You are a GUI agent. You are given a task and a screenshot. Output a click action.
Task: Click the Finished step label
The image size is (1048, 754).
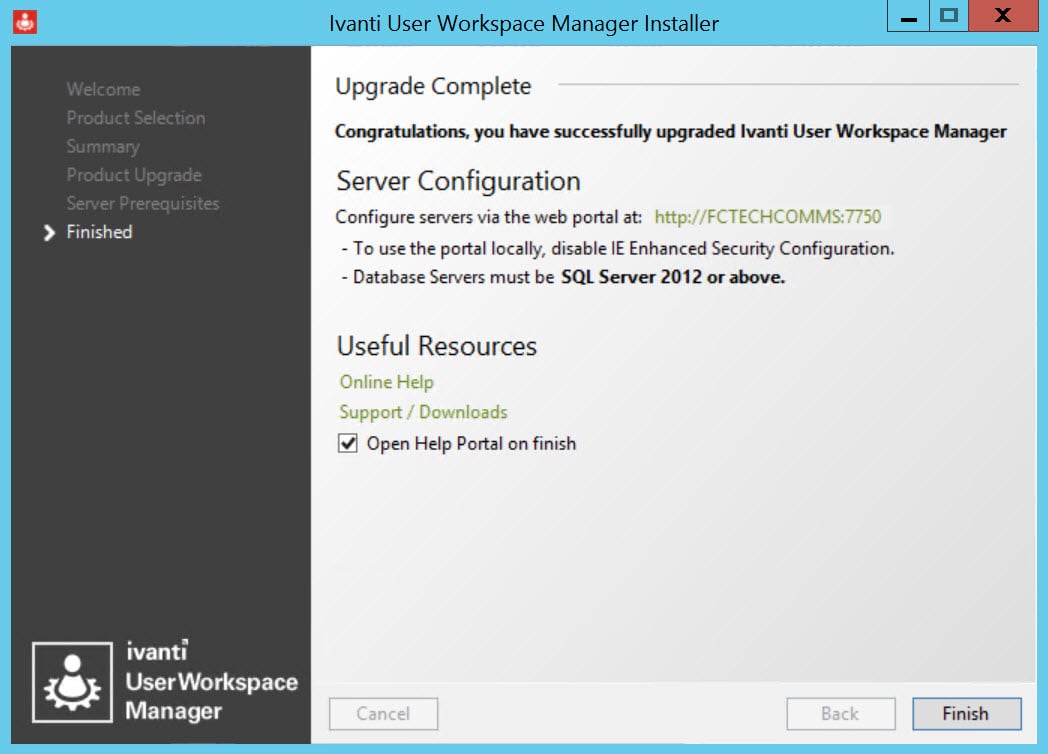pos(99,232)
